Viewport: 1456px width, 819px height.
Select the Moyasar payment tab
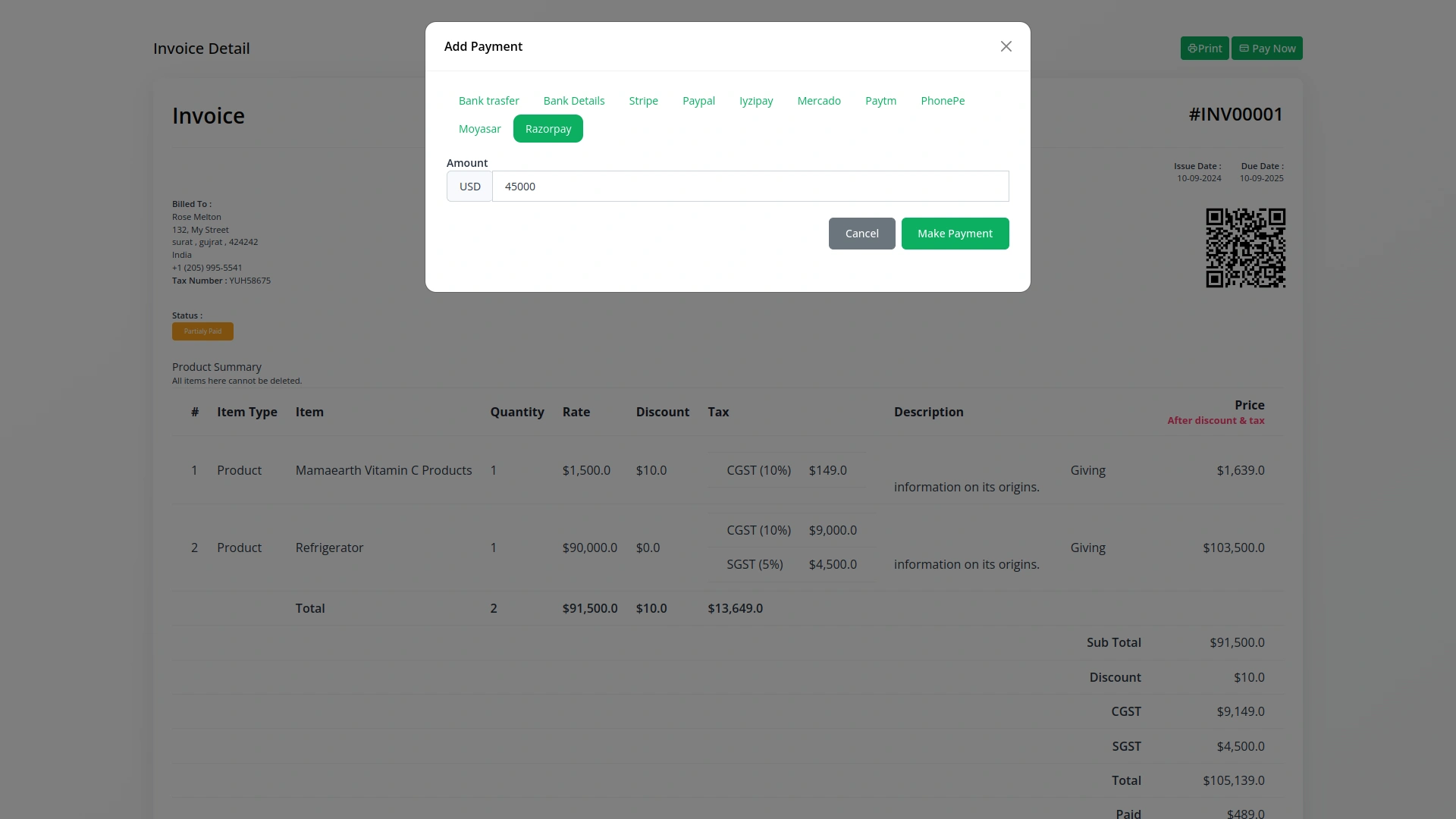click(479, 129)
